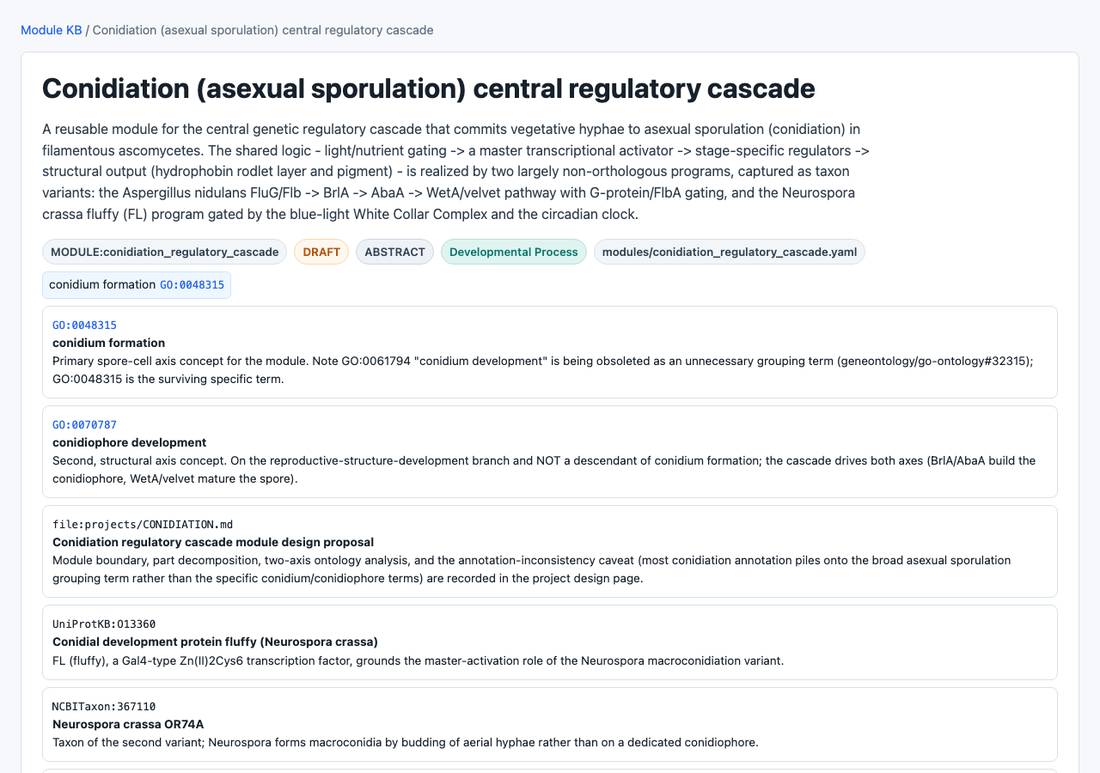The width and height of the screenshot is (1100, 773).
Task: Click the GO:0048315 link in the conidium formation chip
Action: 192,285
